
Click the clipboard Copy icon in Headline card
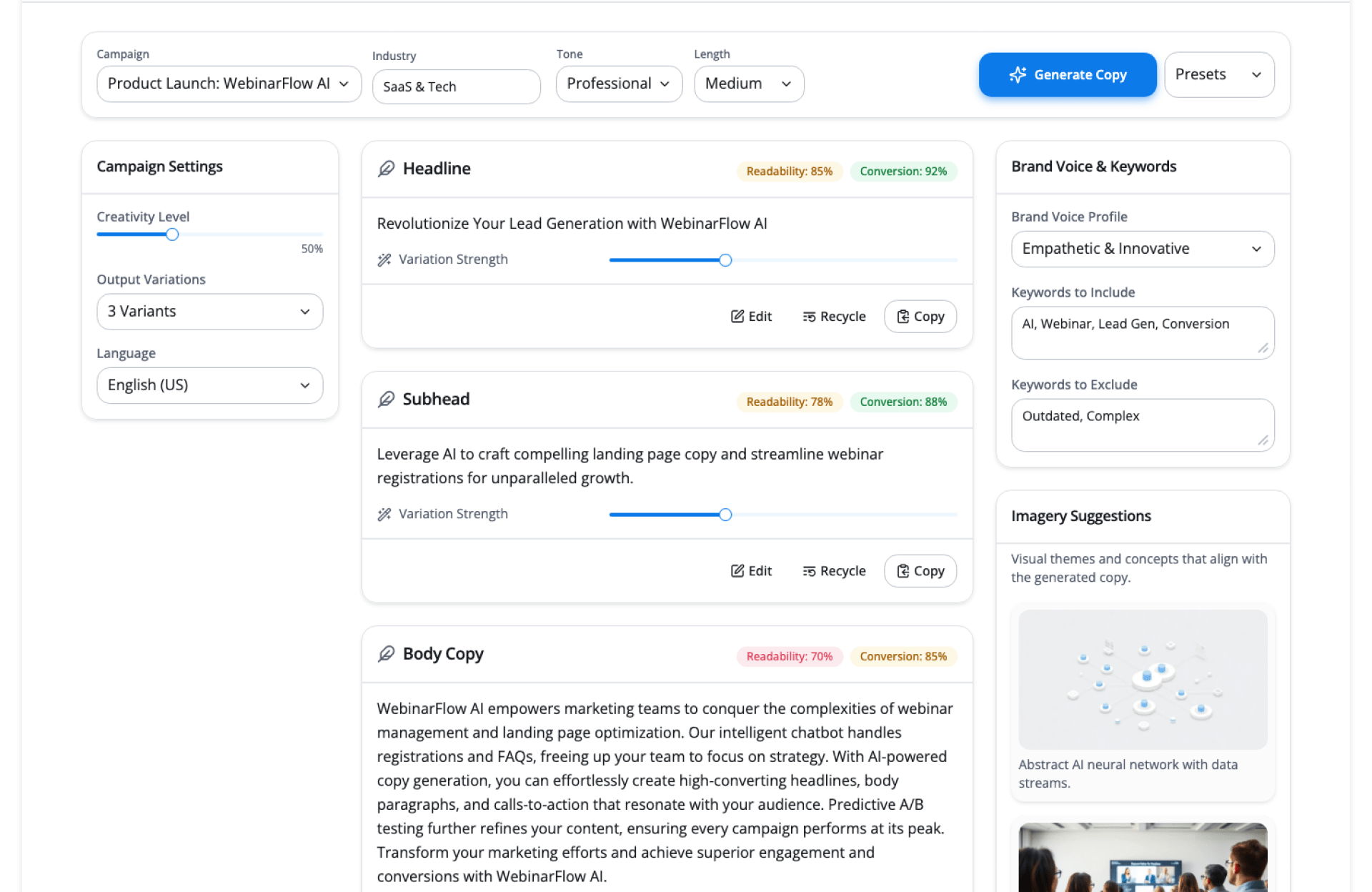[903, 316]
